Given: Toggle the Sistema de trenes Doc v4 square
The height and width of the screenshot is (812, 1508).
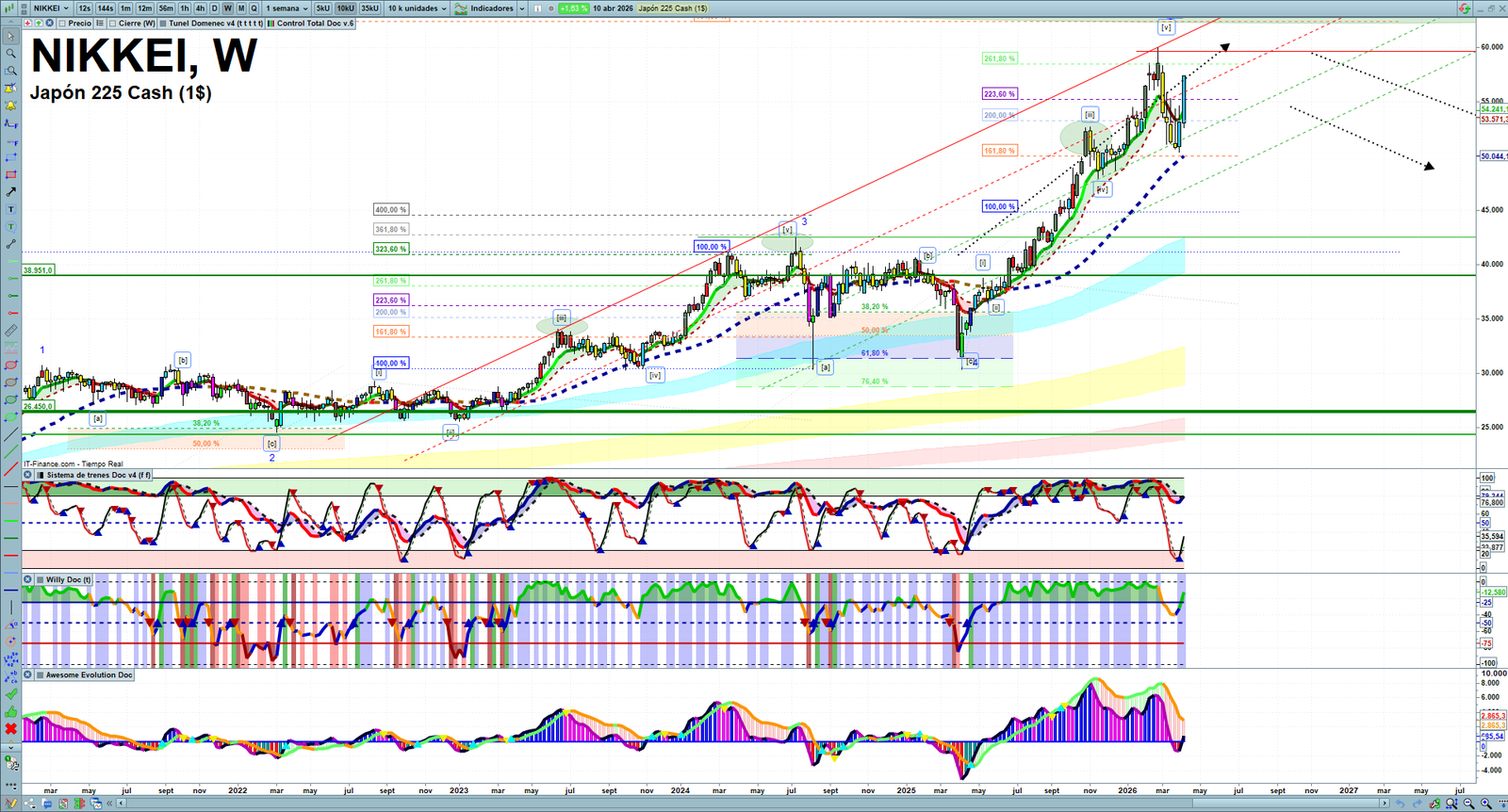Looking at the screenshot, I should 40,475.
